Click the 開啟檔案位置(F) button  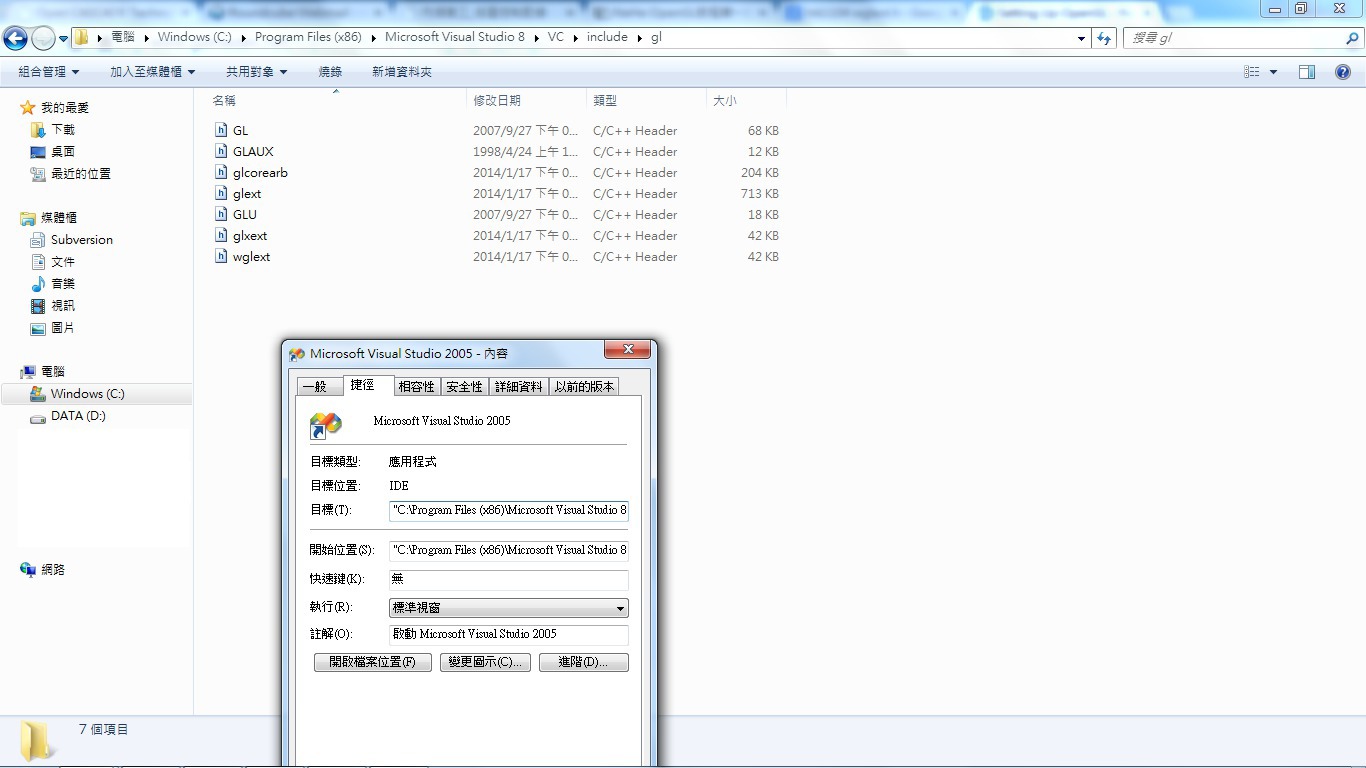coord(372,662)
